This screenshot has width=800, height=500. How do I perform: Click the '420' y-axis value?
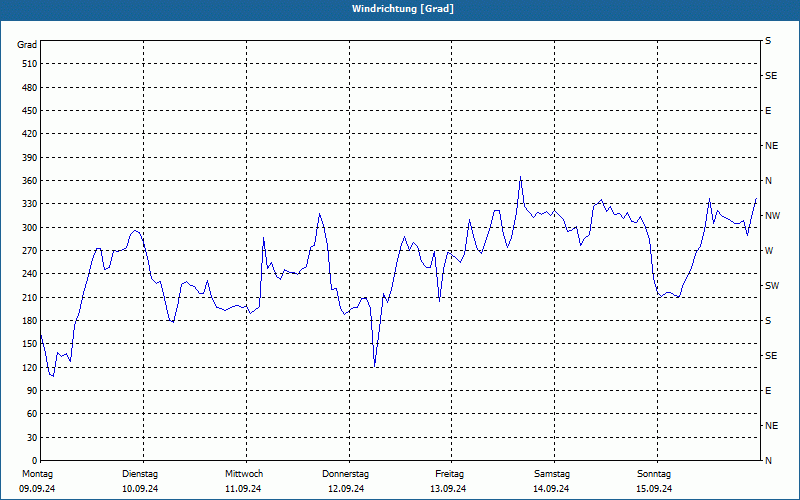[30, 134]
